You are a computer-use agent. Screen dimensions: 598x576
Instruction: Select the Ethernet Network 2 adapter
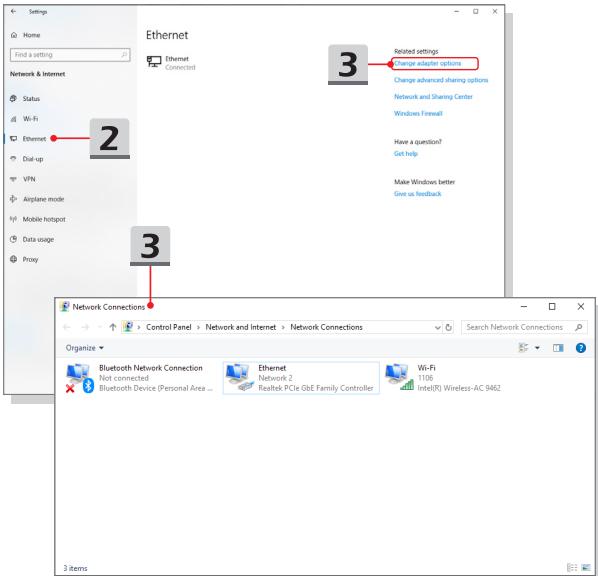coord(301,378)
